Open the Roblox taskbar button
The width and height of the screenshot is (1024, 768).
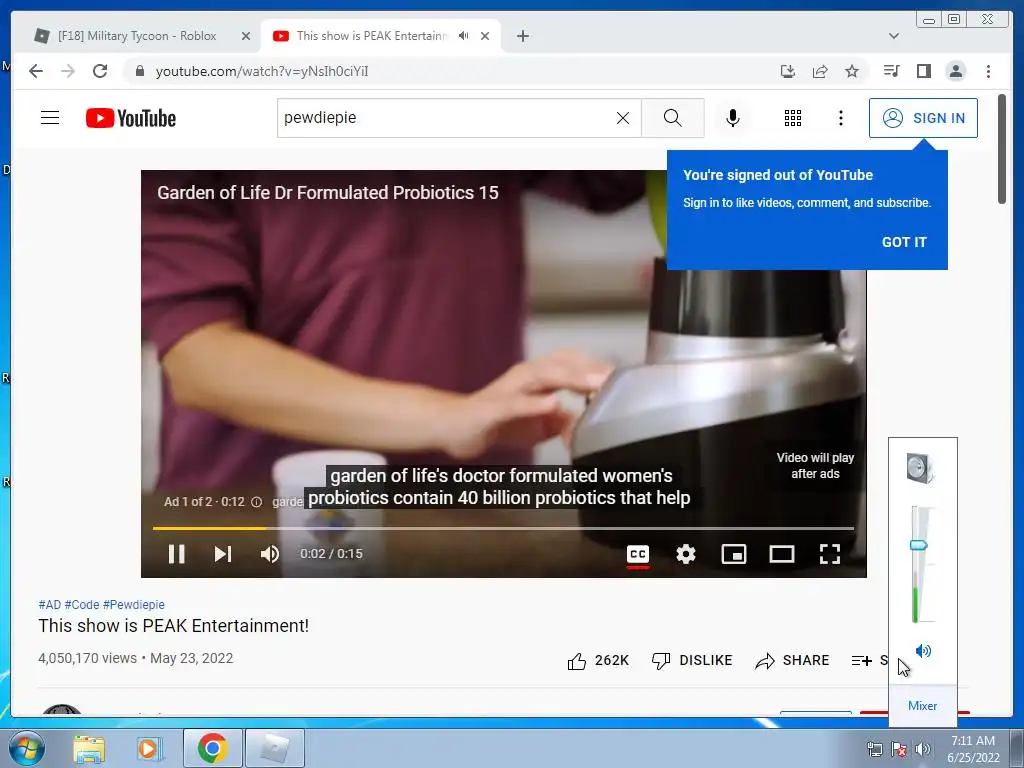(275, 748)
